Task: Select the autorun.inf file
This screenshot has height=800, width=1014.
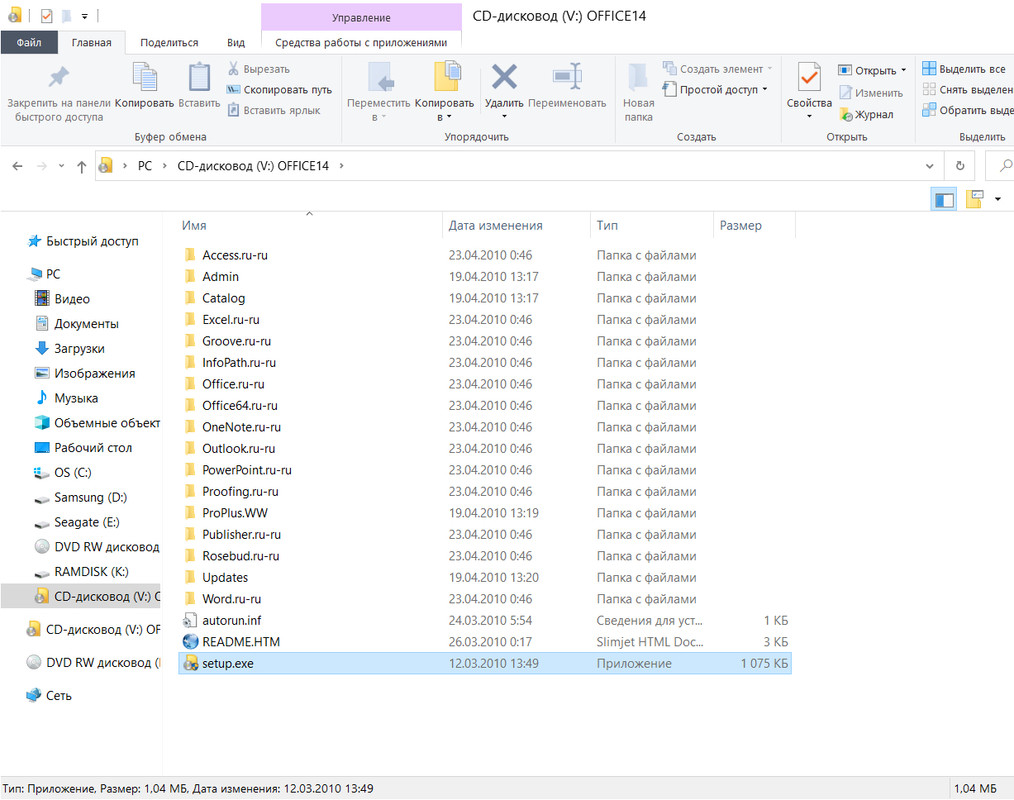Action: (x=484, y=621)
